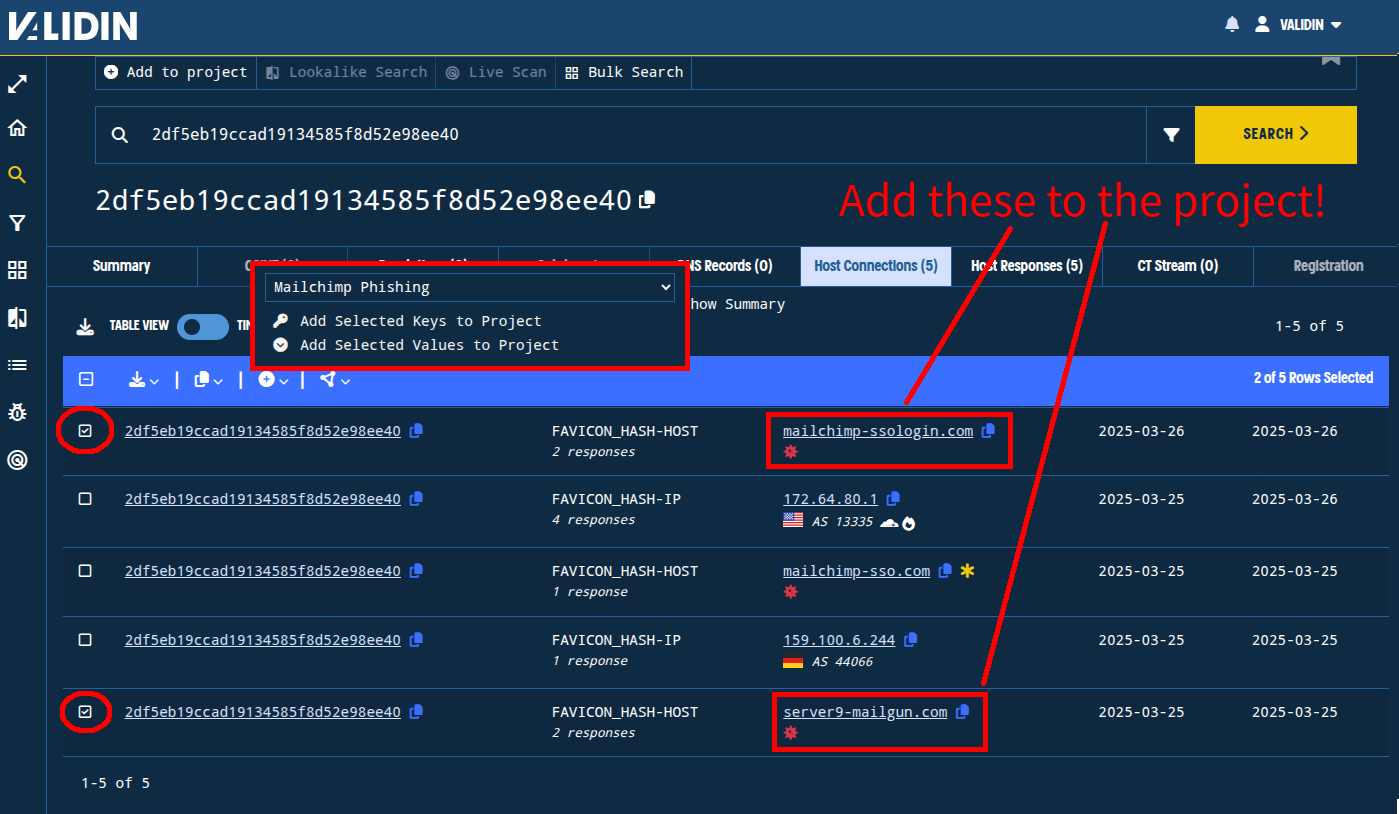1399x814 pixels.
Task: Uncheck the server9-mailgun.com row checkbox
Action: pyautogui.click(x=85, y=712)
